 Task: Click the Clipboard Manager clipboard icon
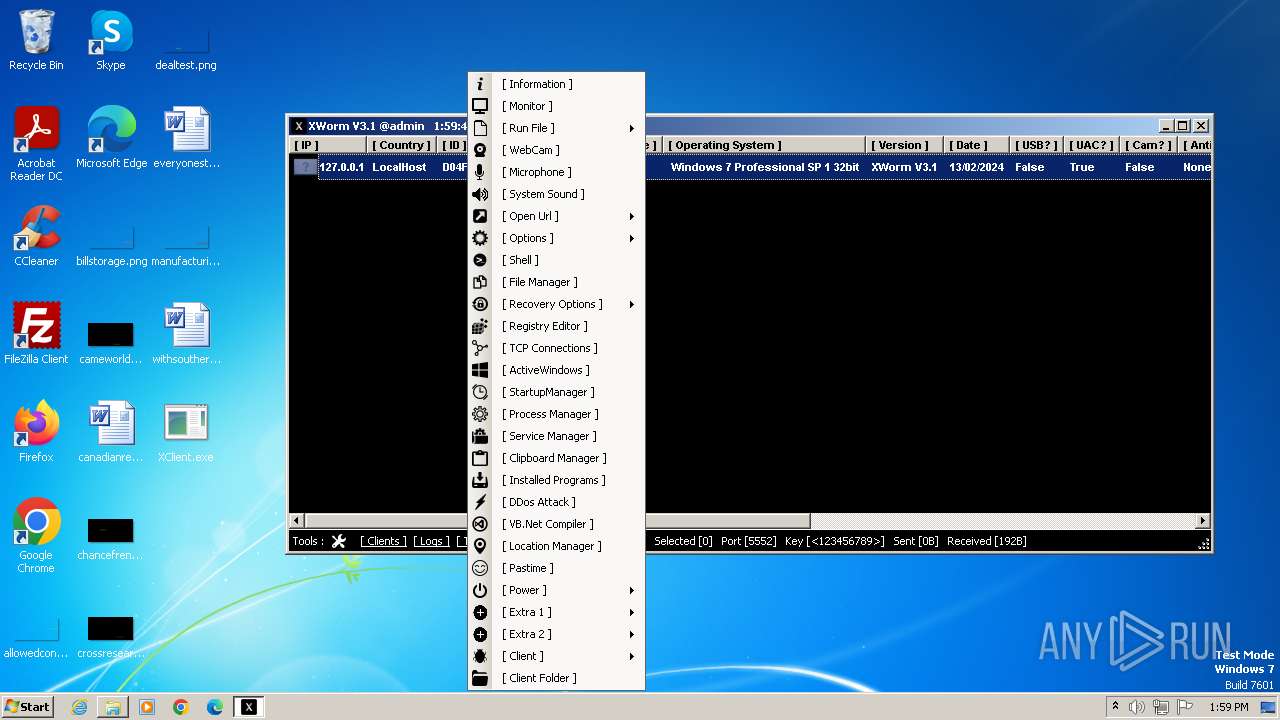(x=480, y=458)
